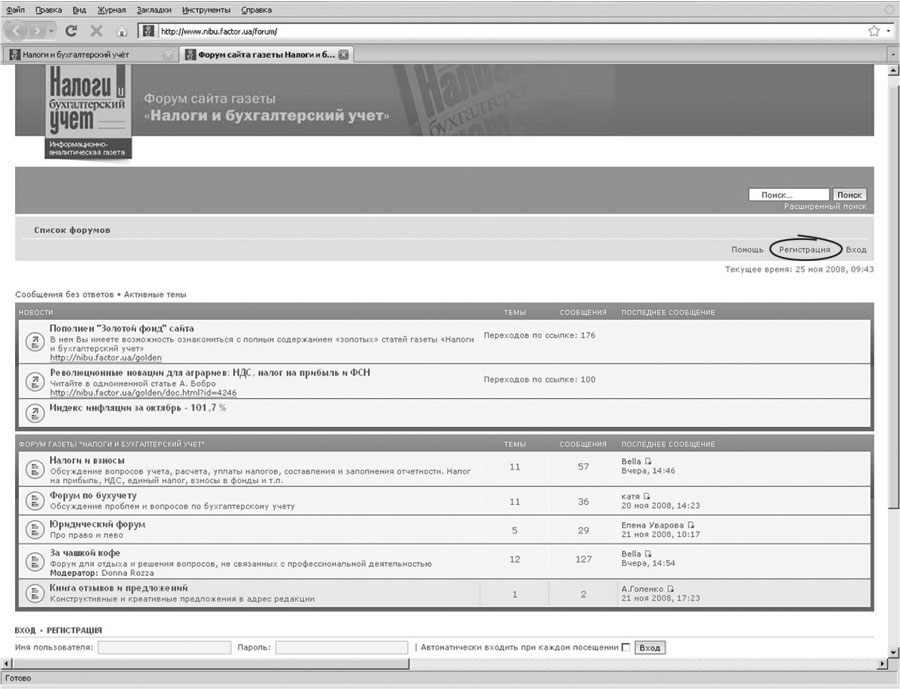Click the Home icon in the toolbar
900x689 pixels.
(122, 31)
